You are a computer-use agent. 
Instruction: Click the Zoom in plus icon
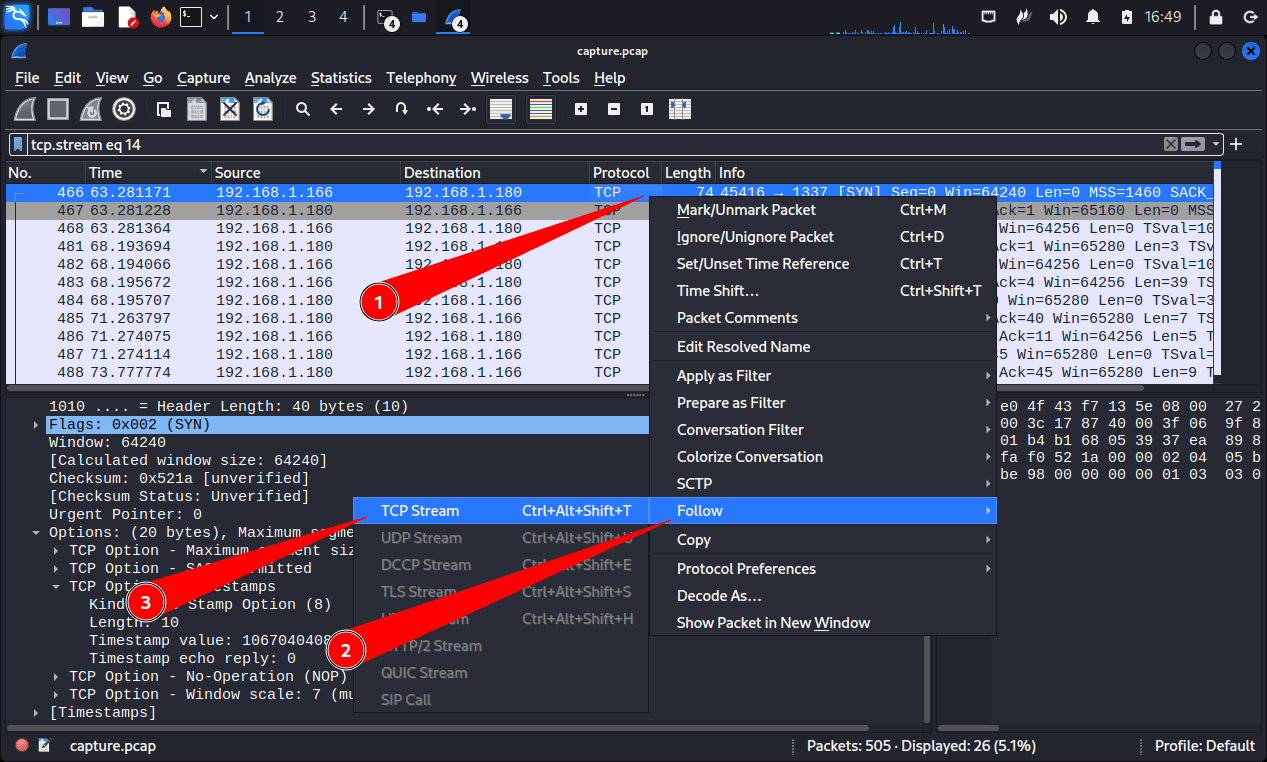coord(581,109)
